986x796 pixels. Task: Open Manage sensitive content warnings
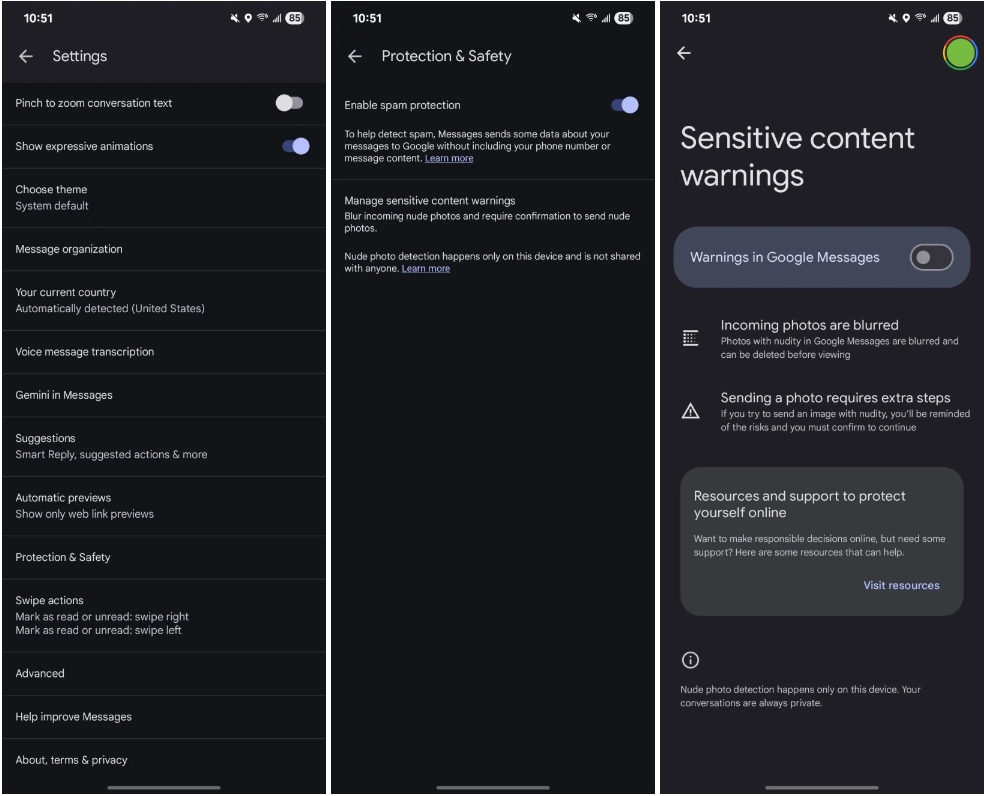click(x=493, y=214)
